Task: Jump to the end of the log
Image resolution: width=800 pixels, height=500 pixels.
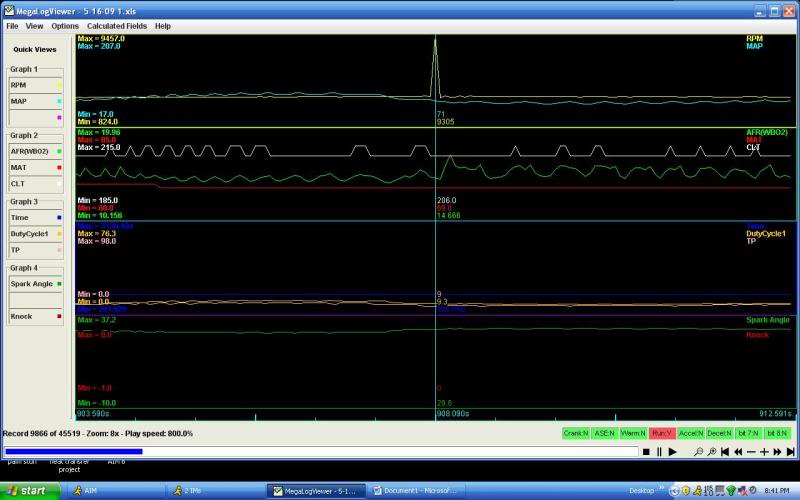Action: [x=790, y=452]
